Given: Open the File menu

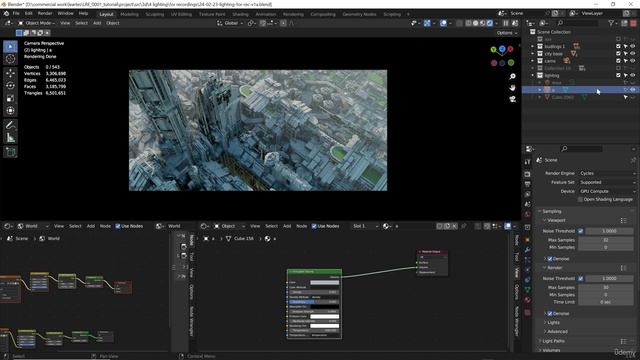Looking at the screenshot, I should pyautogui.click(x=16, y=13).
